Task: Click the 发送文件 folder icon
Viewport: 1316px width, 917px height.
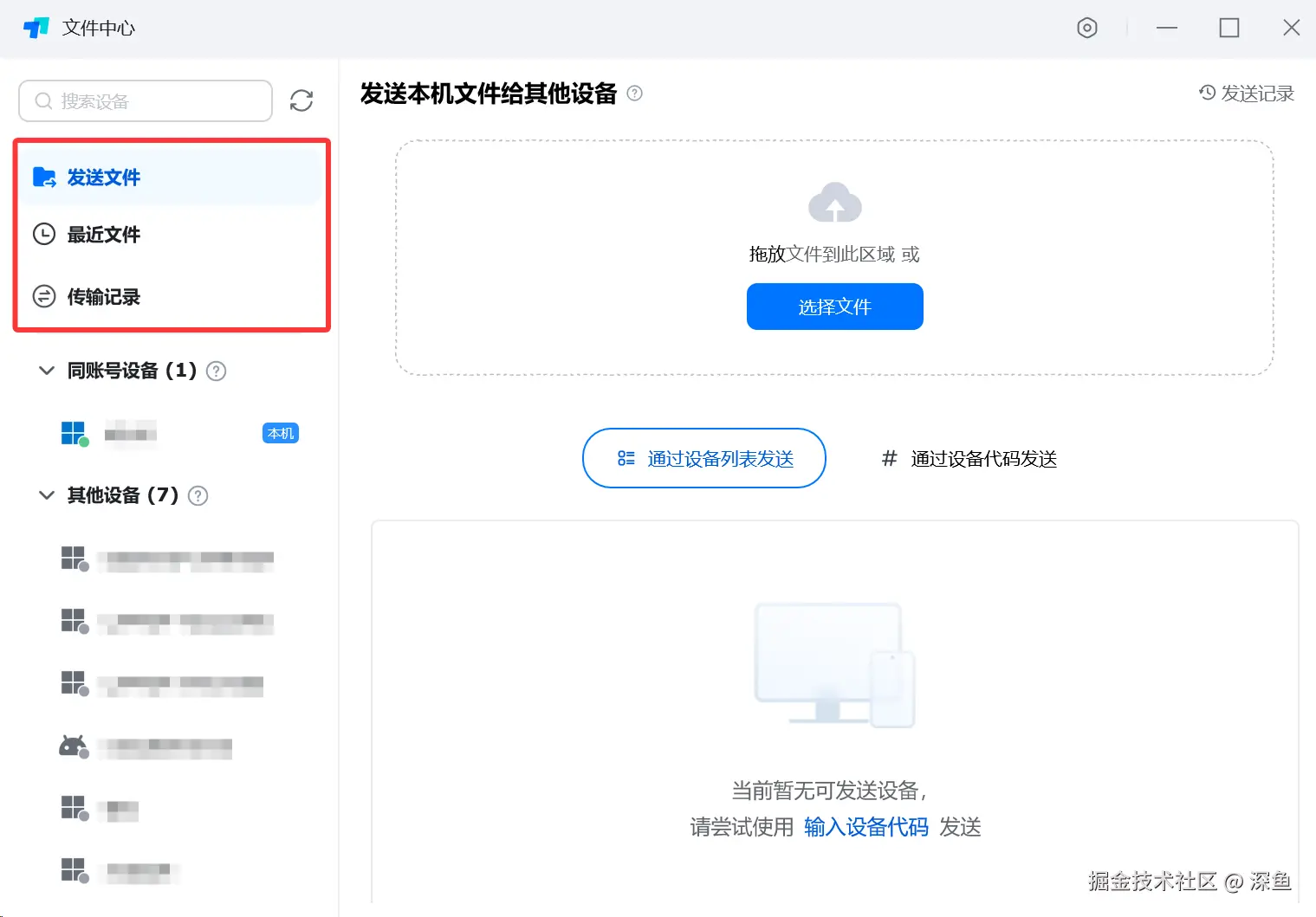Action: (x=44, y=178)
